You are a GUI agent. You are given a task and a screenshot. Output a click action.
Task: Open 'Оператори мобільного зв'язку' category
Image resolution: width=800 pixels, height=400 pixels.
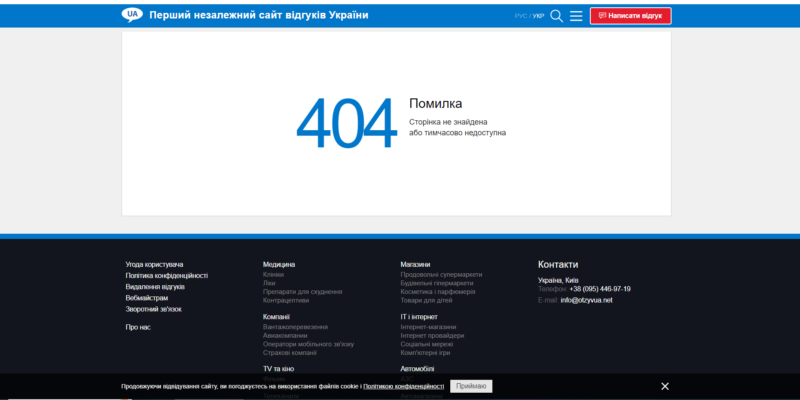pos(308,344)
